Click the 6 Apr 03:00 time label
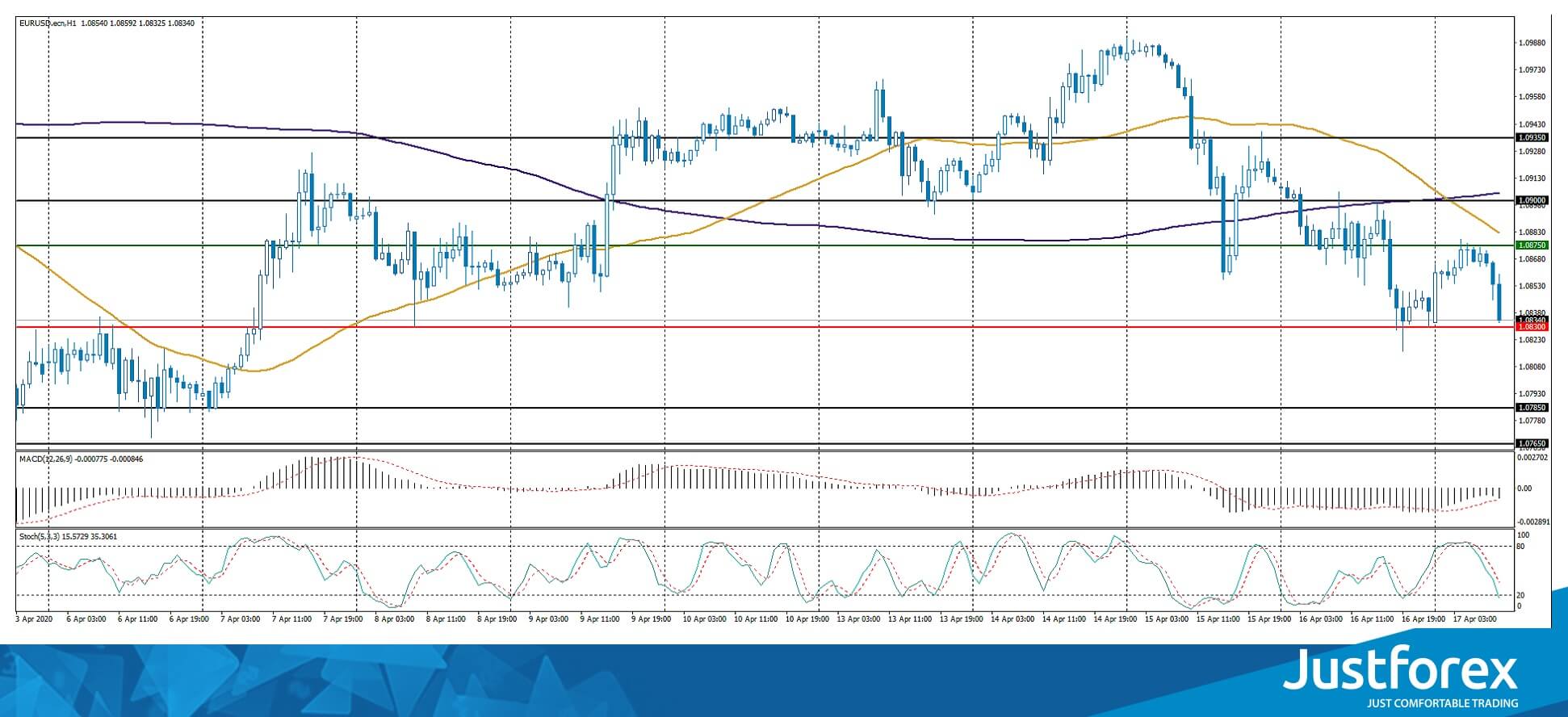The height and width of the screenshot is (717, 1568). tap(86, 619)
